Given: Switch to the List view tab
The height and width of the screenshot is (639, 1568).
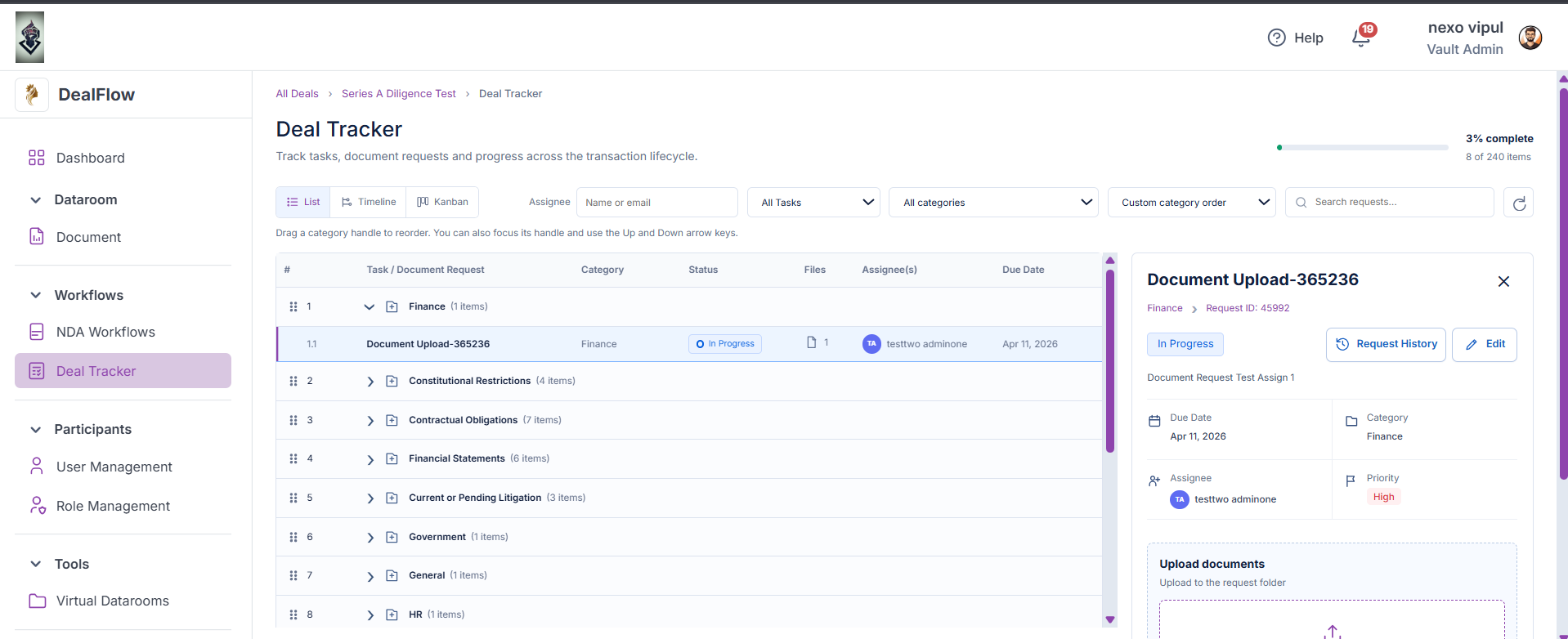Looking at the screenshot, I should [303, 202].
